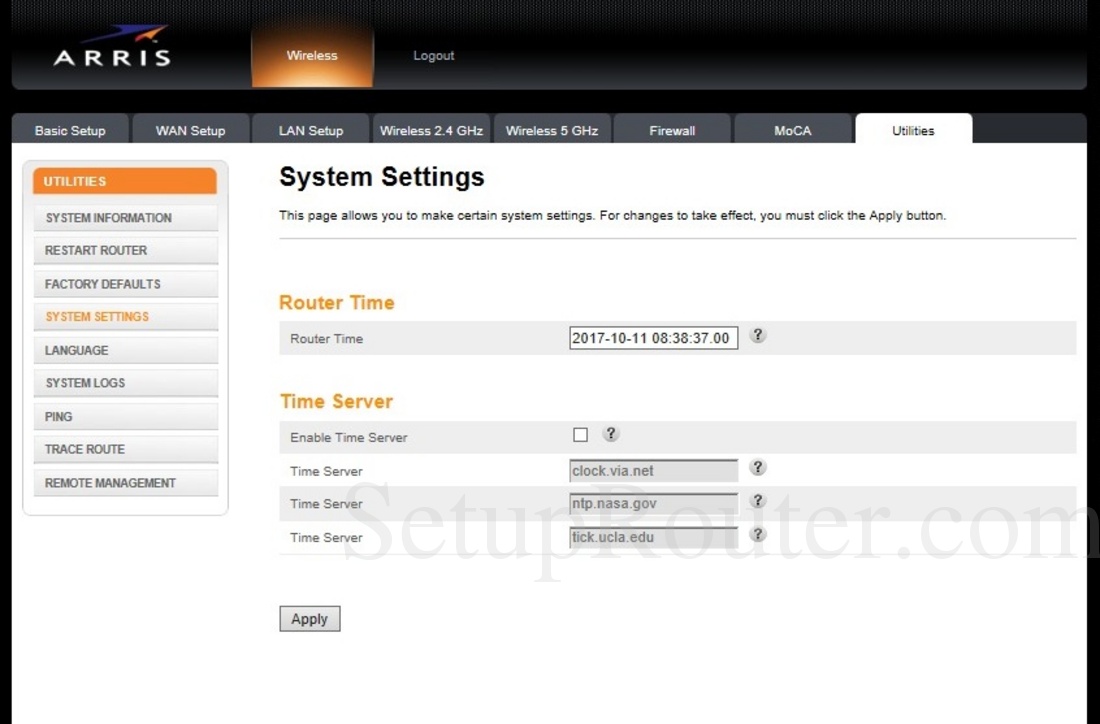Open the MoCA tab
This screenshot has height=724, width=1100.
coord(793,130)
